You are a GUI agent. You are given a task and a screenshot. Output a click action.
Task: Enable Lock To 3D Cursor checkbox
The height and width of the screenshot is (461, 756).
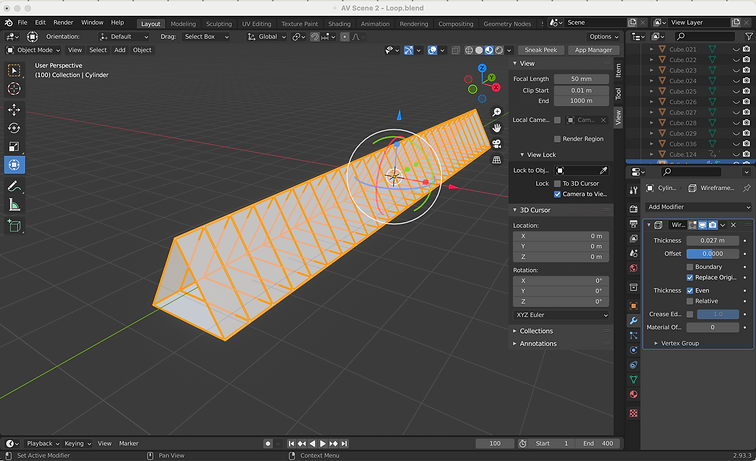click(557, 184)
